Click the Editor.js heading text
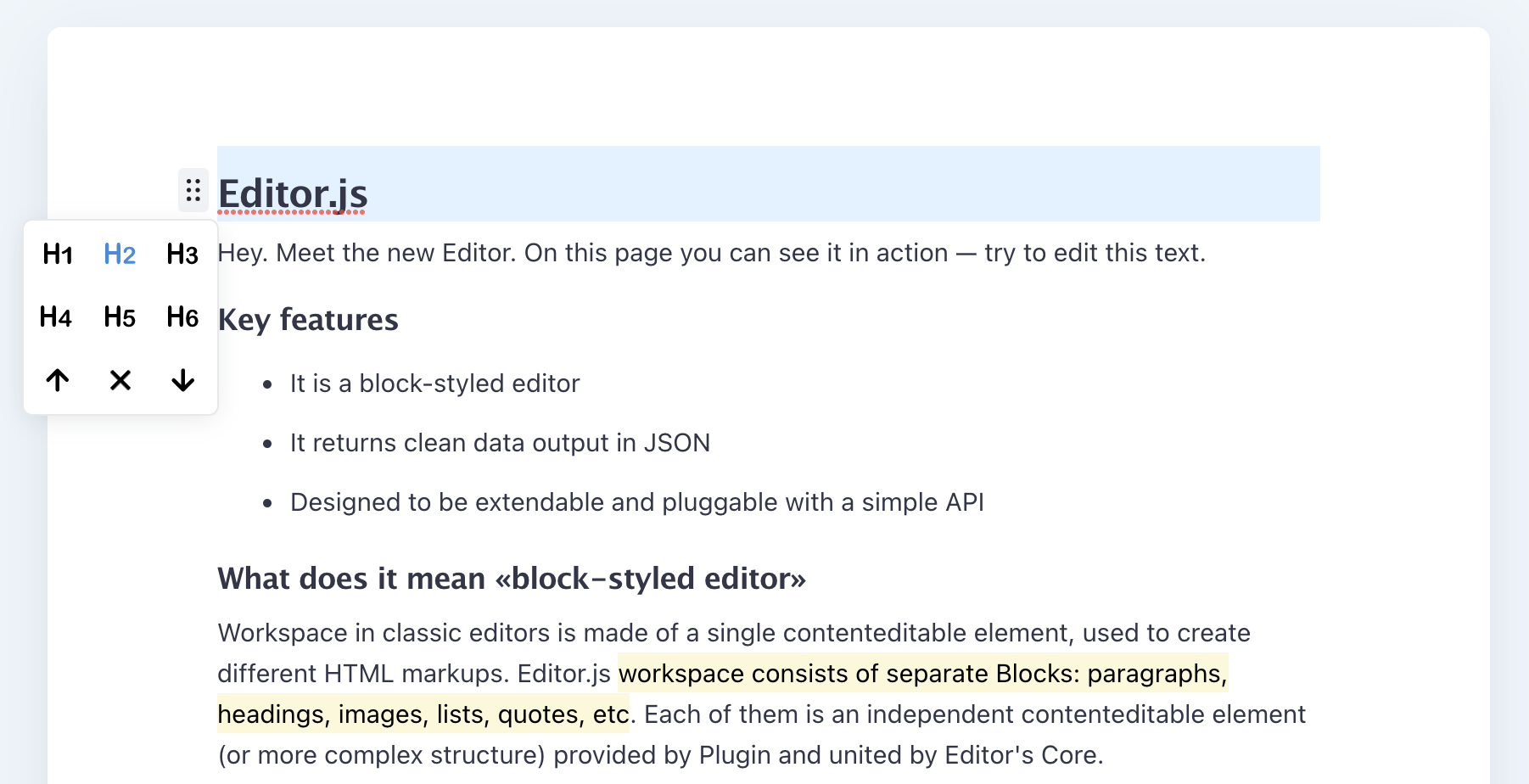 click(293, 193)
